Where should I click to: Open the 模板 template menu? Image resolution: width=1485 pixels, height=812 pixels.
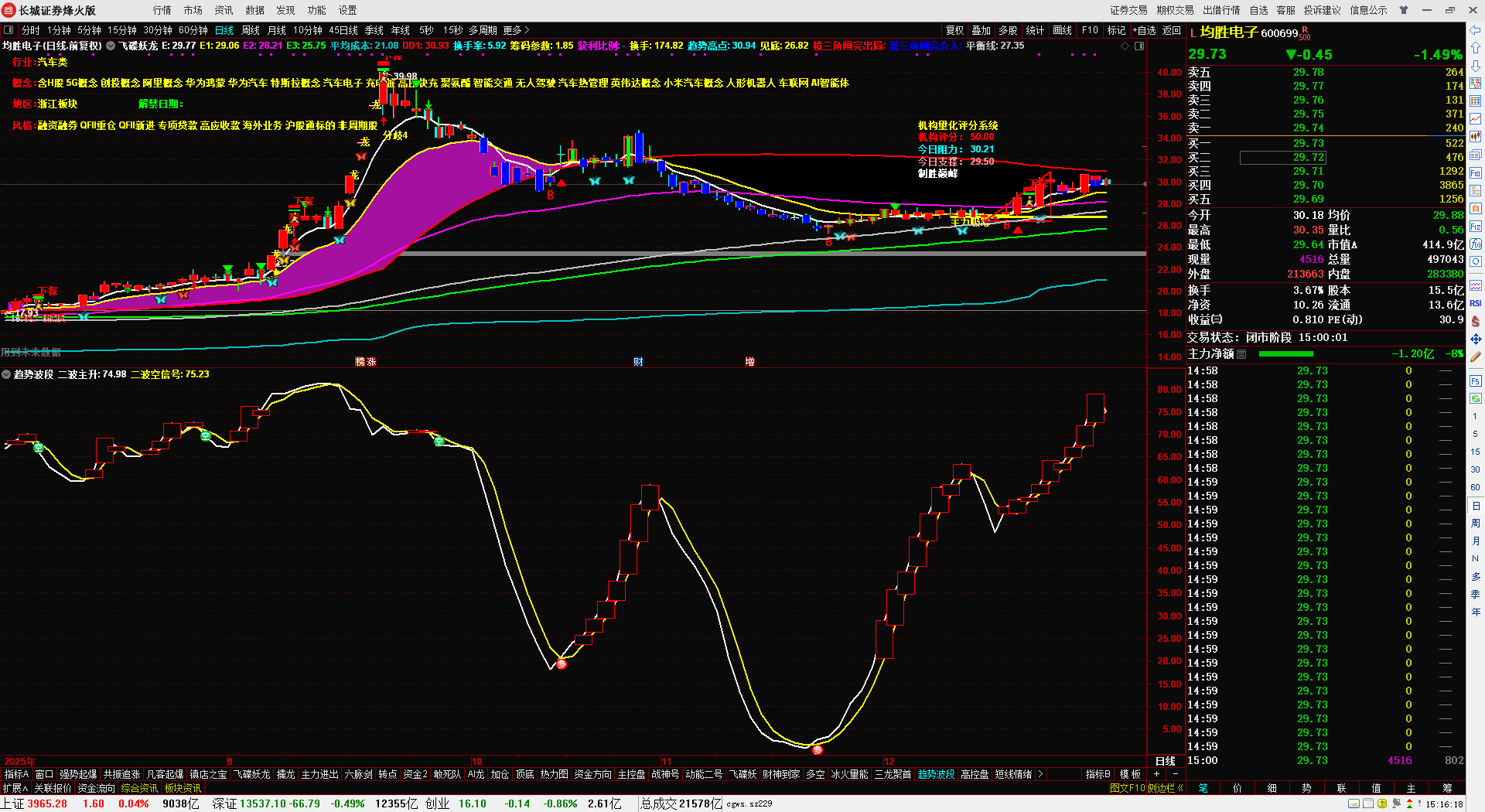click(x=1131, y=774)
